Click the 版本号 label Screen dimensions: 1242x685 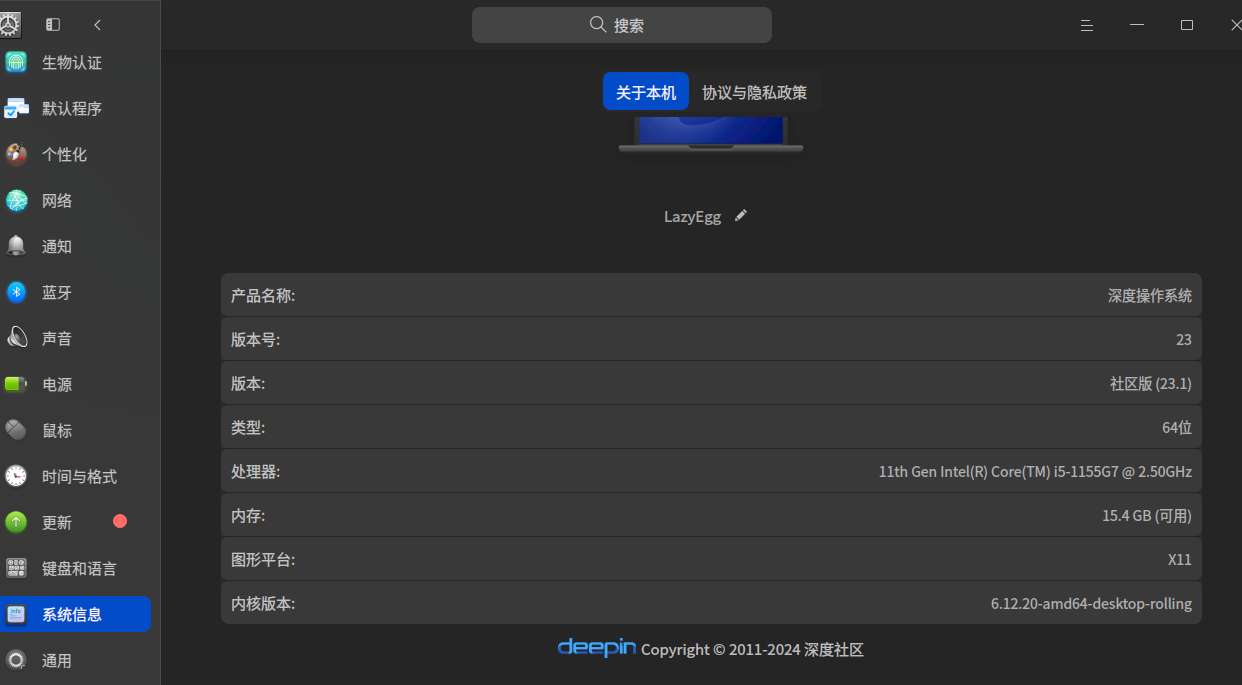pos(255,340)
